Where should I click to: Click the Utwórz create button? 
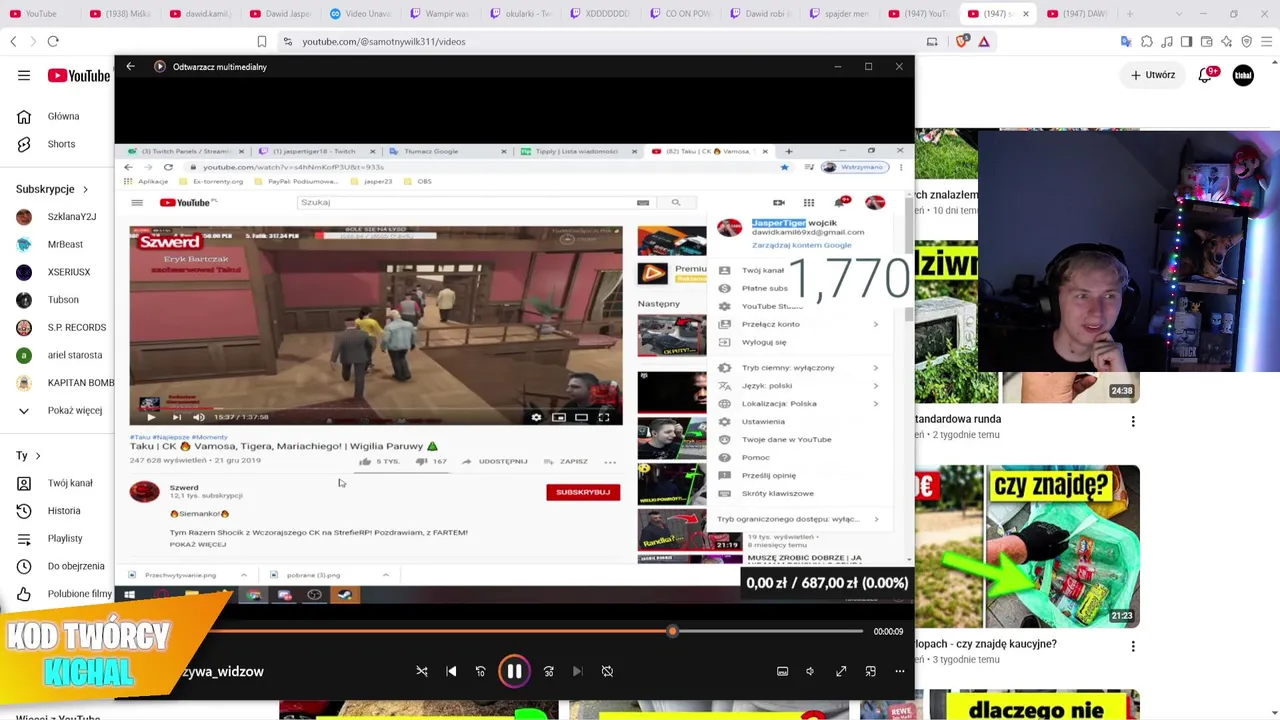tap(1152, 75)
